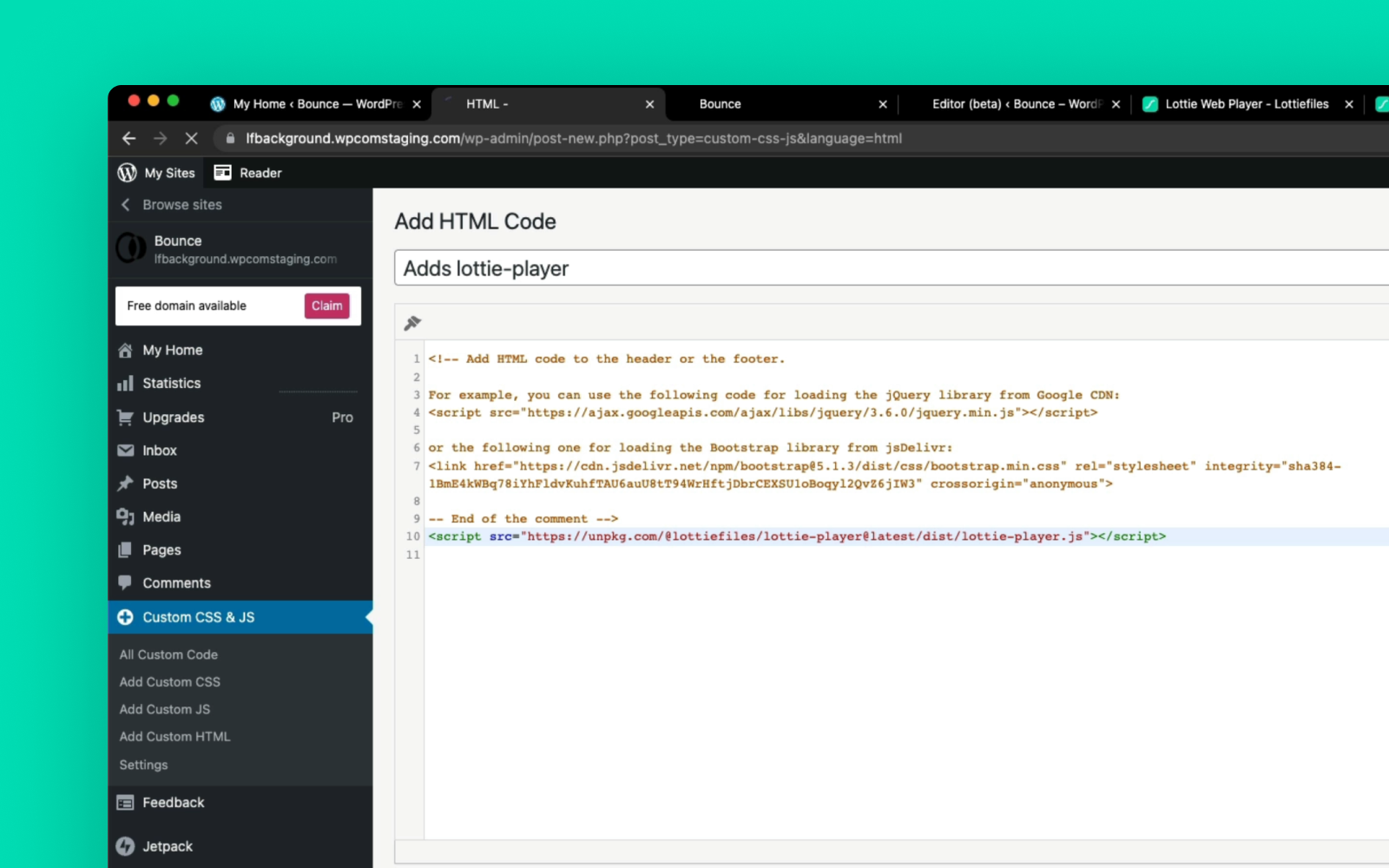Click the Upgrades cart icon
This screenshot has height=868, width=1389.
[x=125, y=418]
